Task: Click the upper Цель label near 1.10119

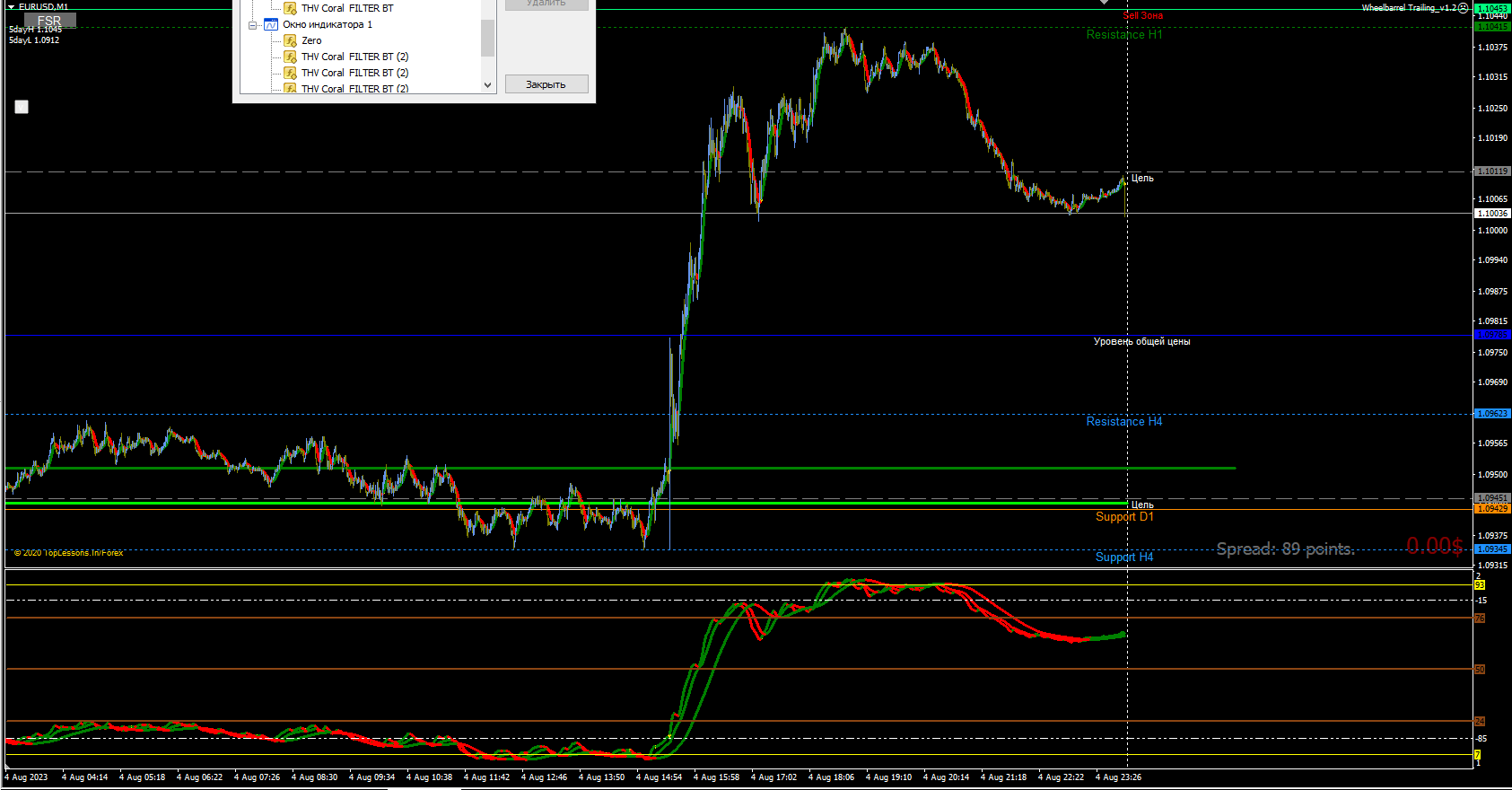Action: (x=1142, y=178)
